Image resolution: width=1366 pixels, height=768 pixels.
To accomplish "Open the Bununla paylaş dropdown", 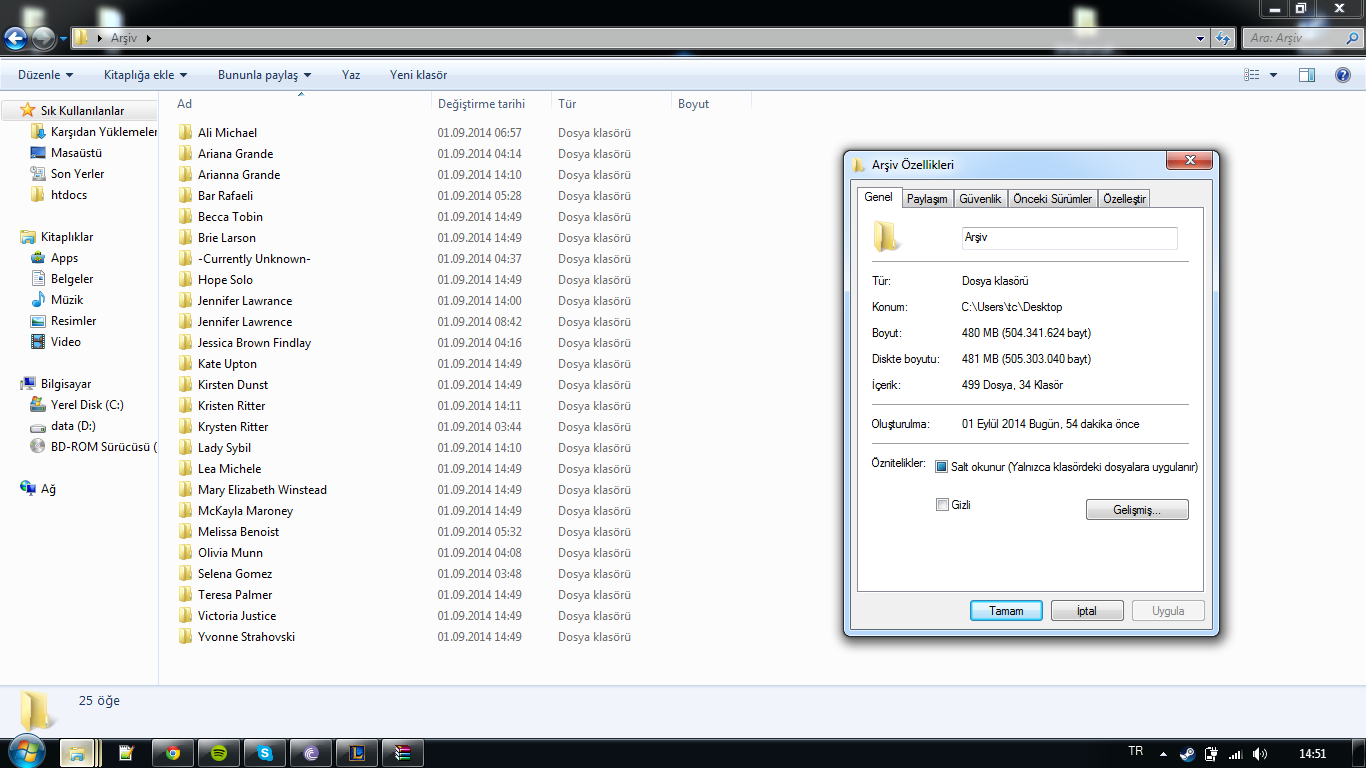I will pos(264,75).
